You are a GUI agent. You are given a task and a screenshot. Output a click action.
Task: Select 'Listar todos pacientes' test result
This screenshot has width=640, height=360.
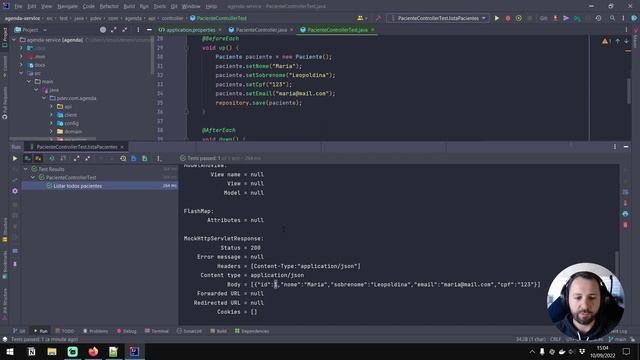tap(100, 186)
